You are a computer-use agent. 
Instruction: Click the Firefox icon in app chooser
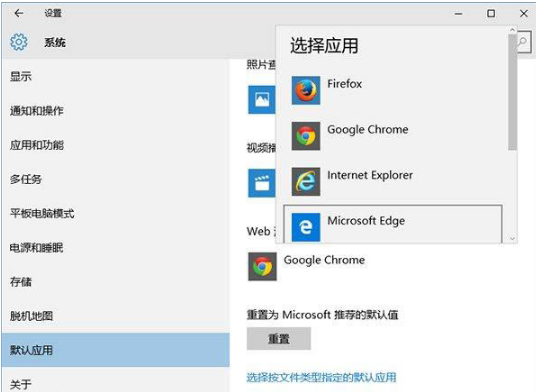click(306, 90)
